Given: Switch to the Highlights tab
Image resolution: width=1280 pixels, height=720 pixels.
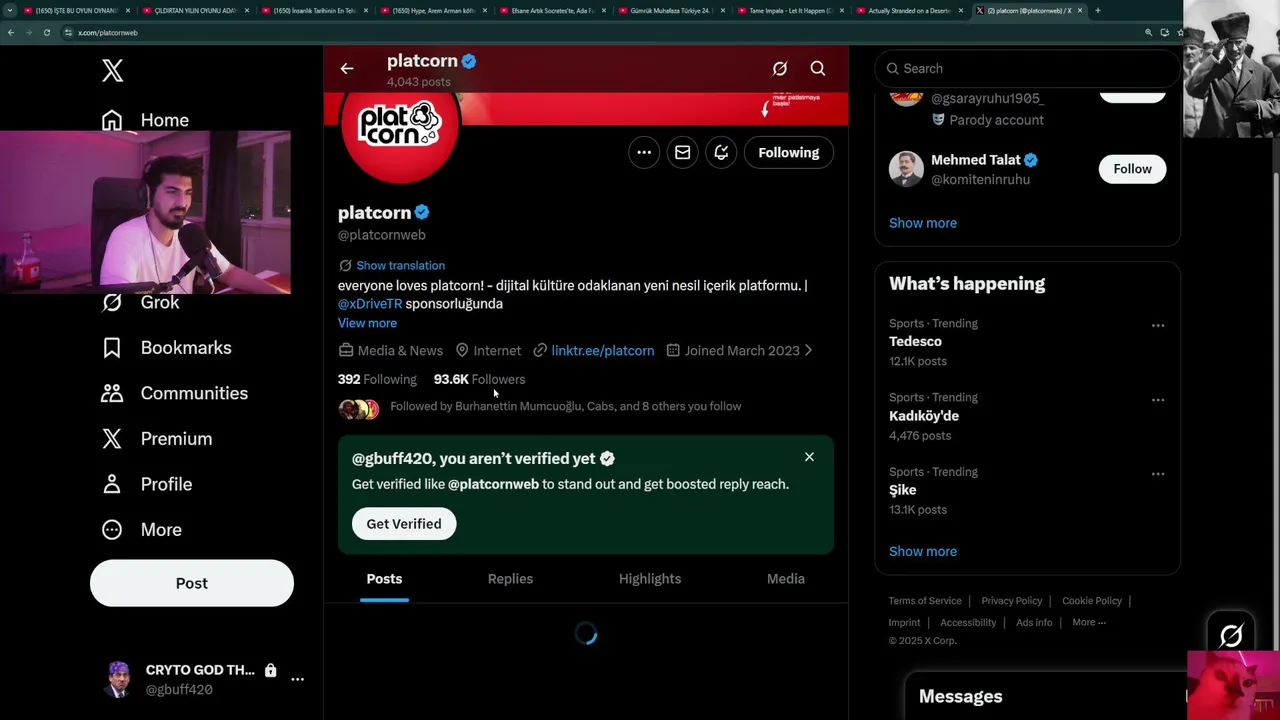Looking at the screenshot, I should point(650,579).
